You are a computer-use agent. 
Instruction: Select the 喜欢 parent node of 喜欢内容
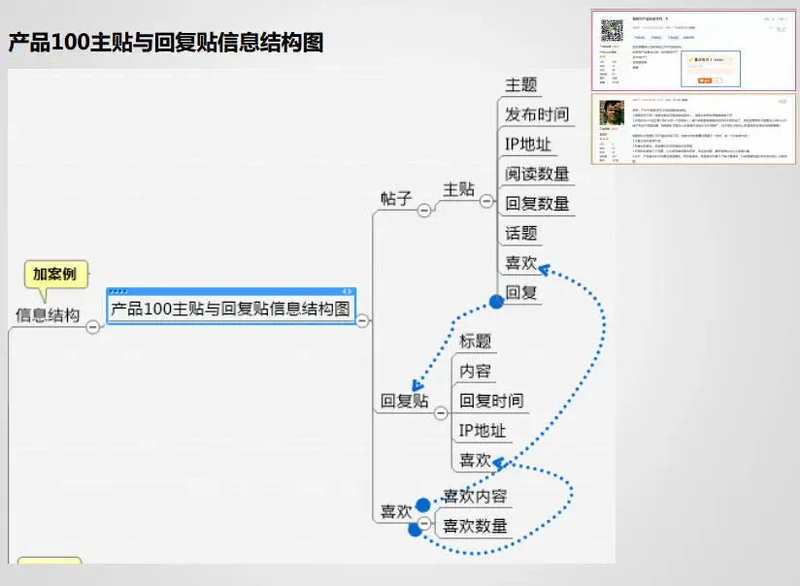coord(396,512)
